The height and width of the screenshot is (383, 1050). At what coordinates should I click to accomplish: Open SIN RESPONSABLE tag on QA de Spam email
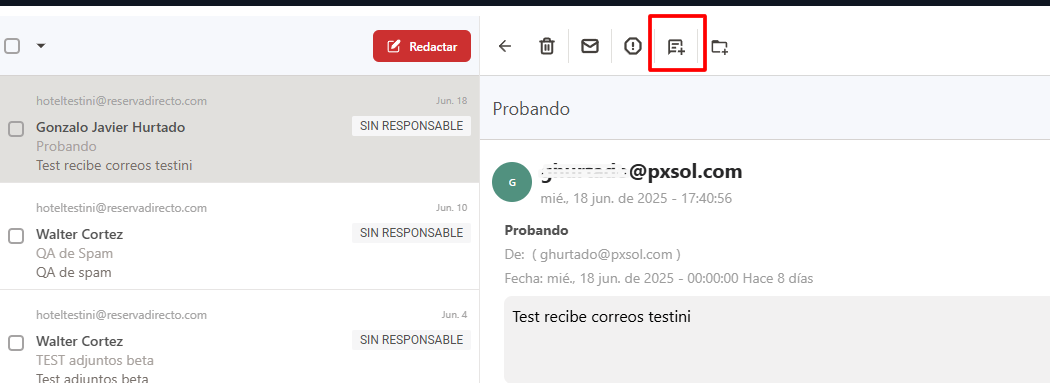pos(411,233)
